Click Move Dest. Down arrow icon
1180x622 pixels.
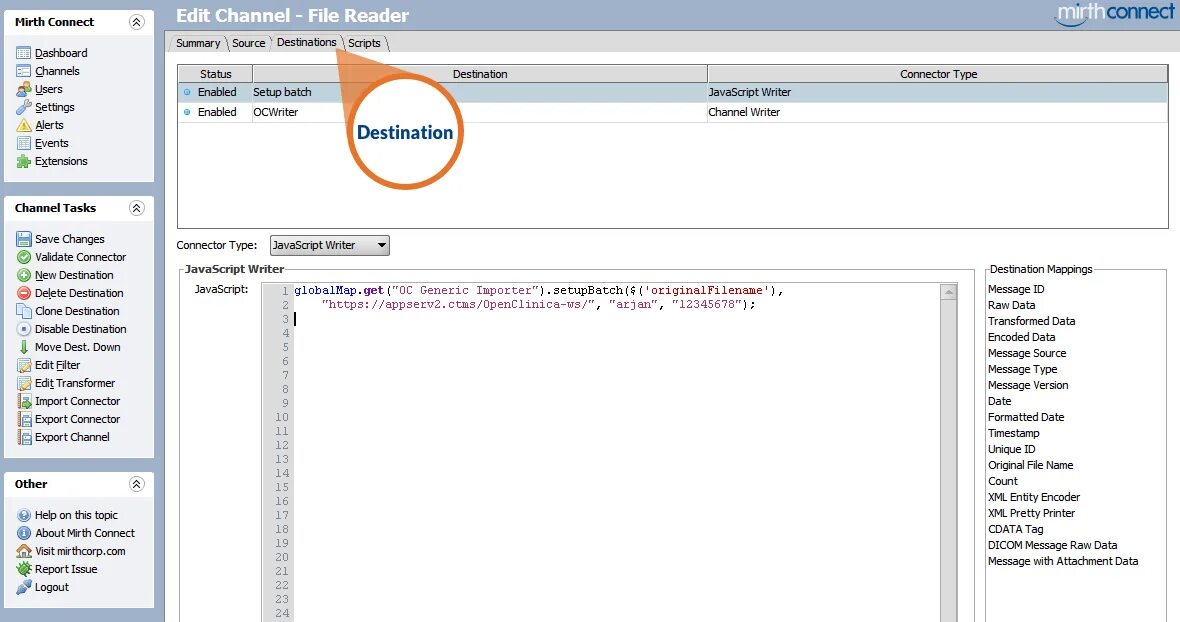[23, 347]
